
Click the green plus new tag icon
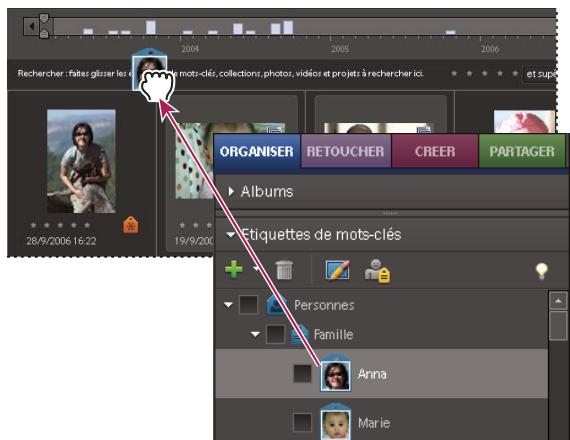pos(234,269)
